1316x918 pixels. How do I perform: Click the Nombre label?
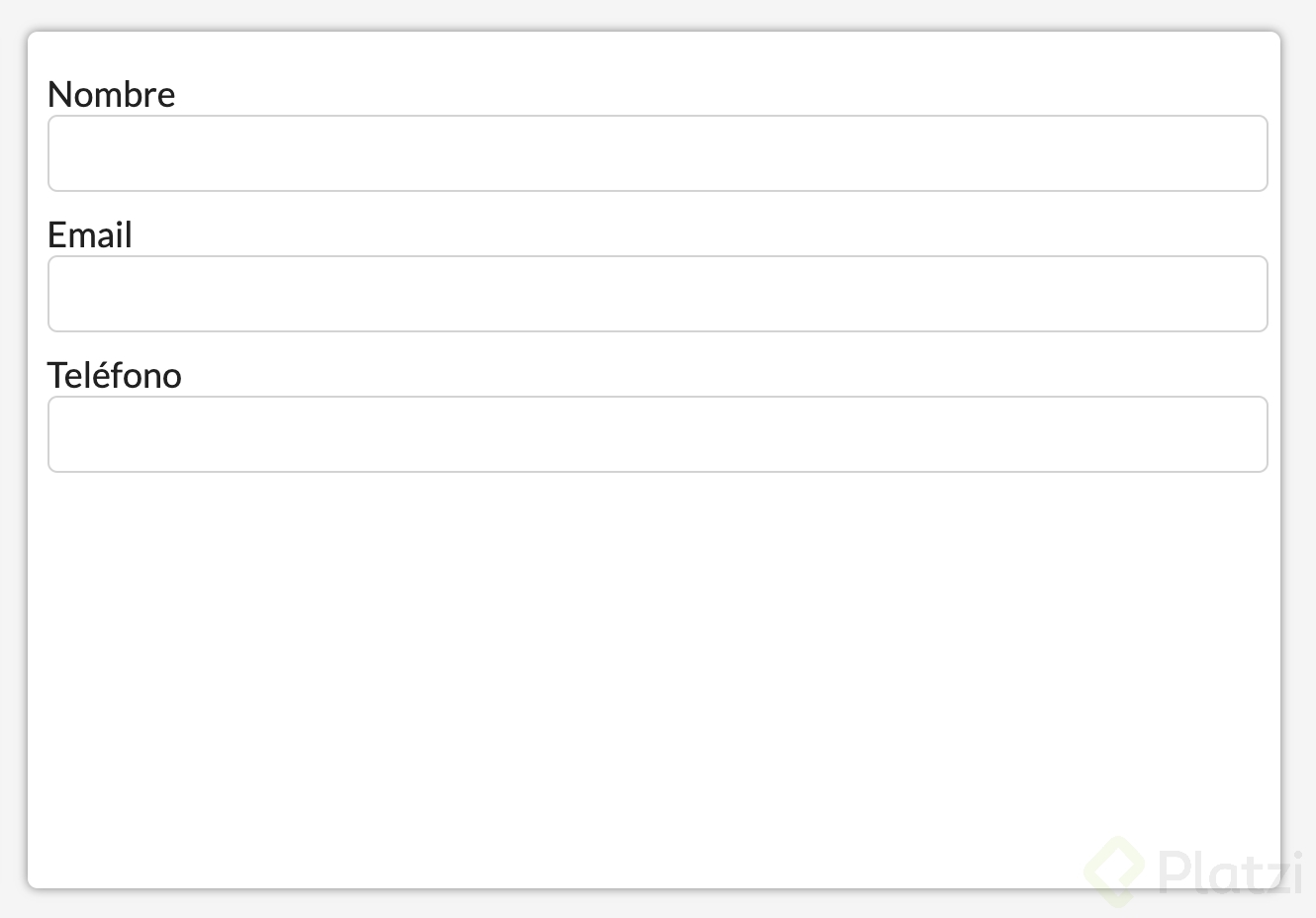[111, 94]
